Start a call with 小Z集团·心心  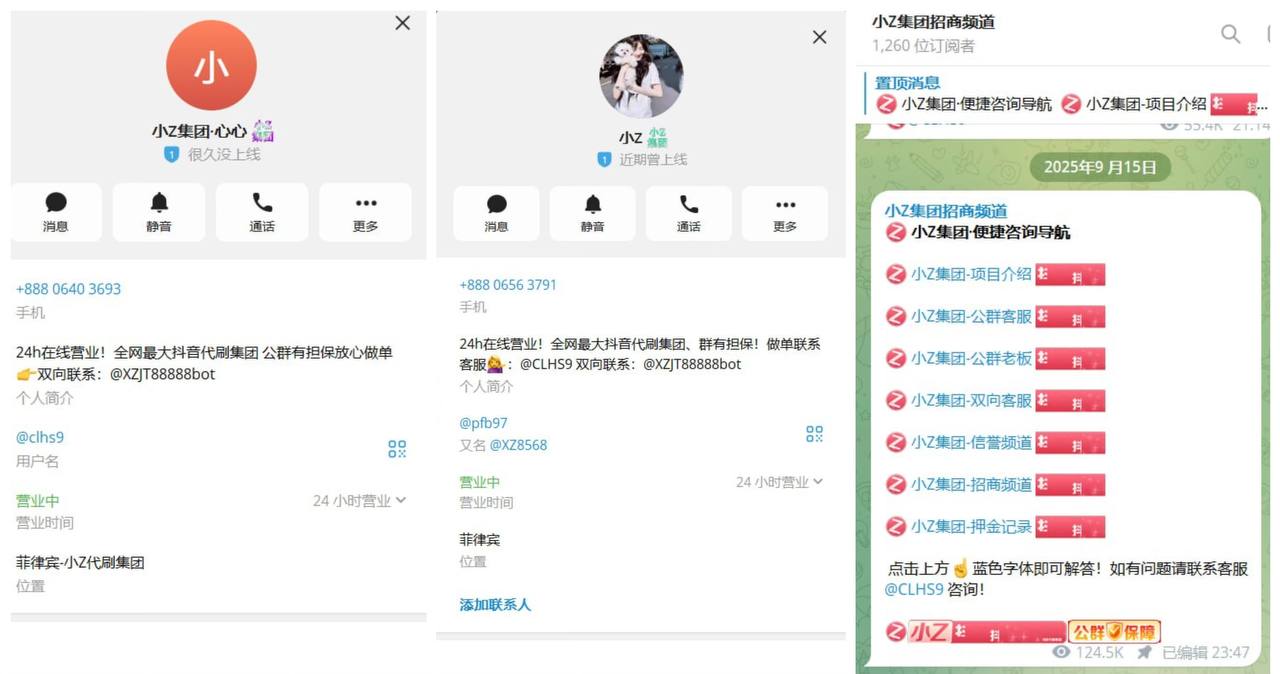[x=262, y=212]
